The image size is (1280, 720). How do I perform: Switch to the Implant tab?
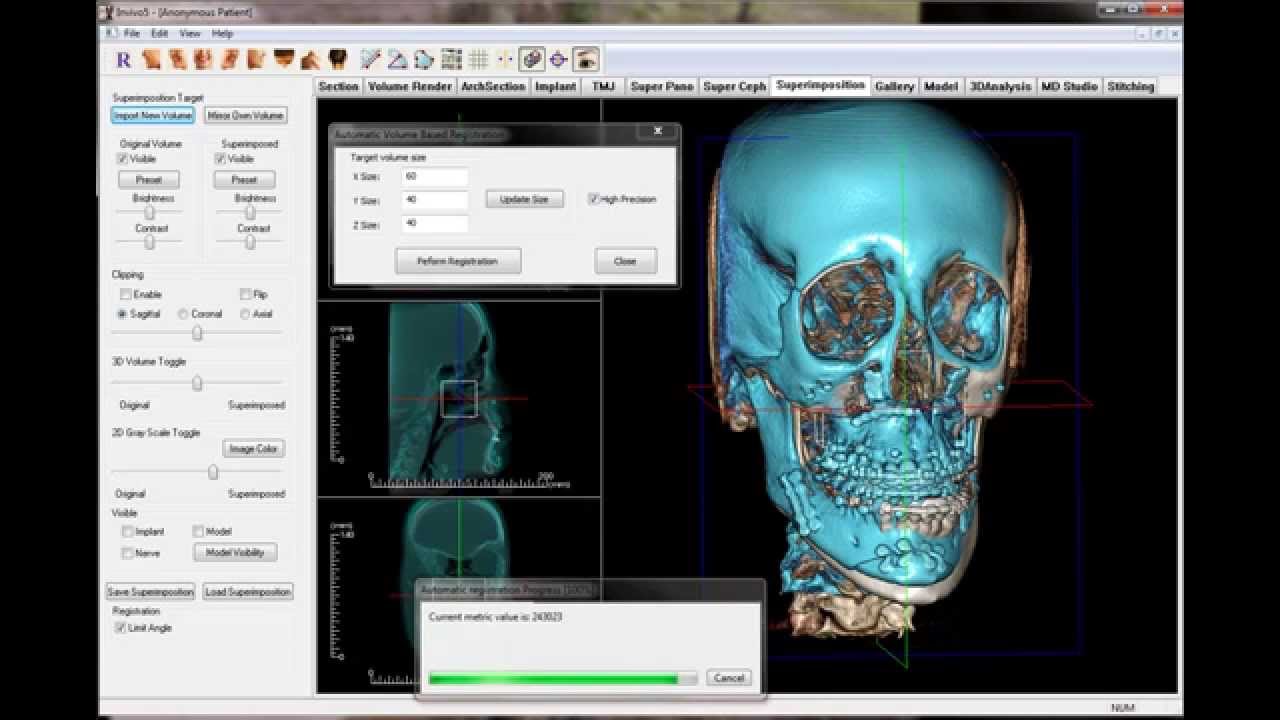[555, 87]
